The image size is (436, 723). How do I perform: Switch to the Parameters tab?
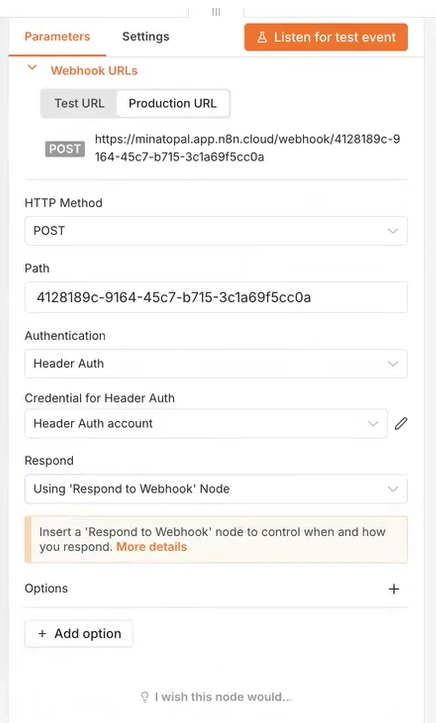click(57, 37)
